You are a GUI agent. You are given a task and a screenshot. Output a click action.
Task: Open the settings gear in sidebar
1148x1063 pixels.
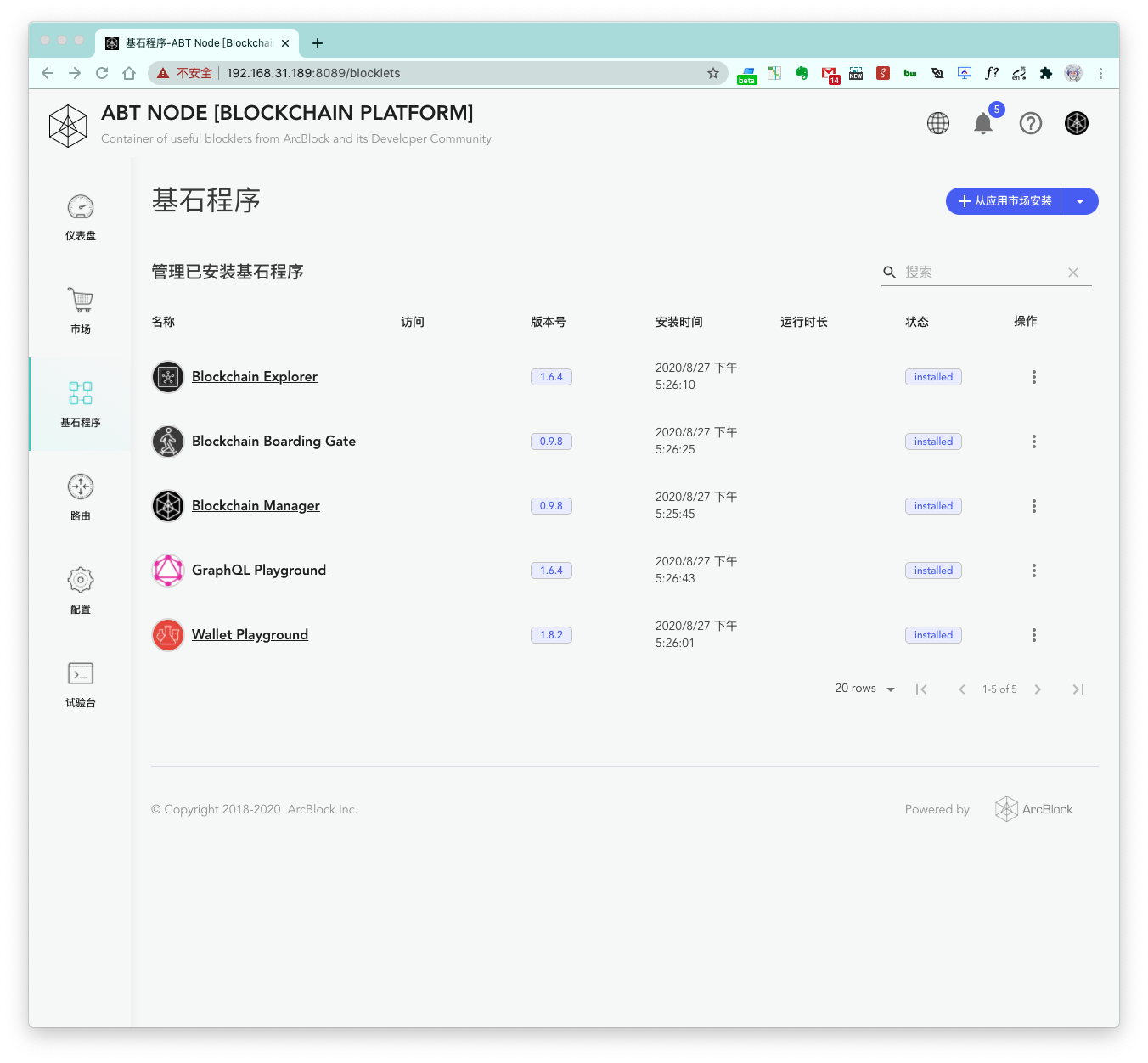click(81, 581)
